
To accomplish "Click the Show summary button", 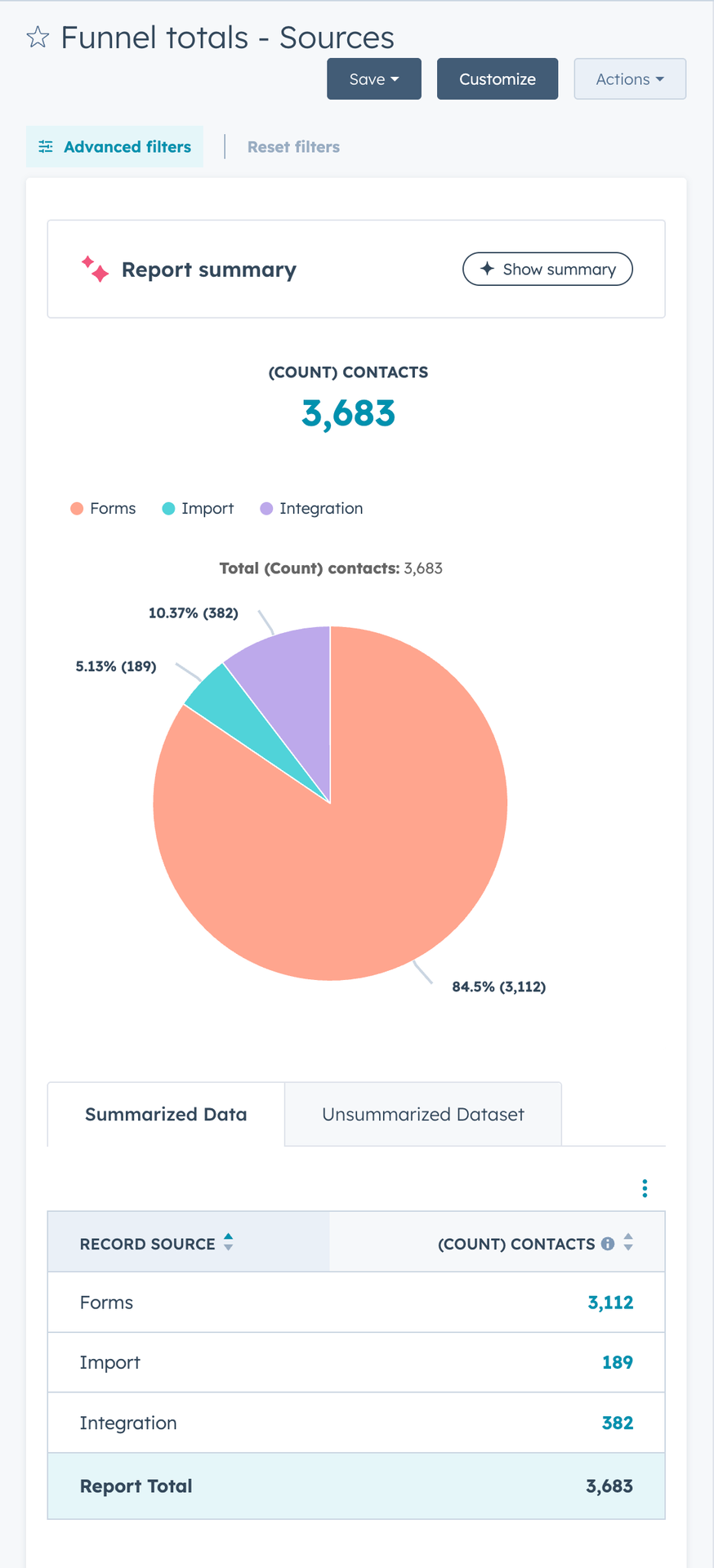I will [547, 269].
